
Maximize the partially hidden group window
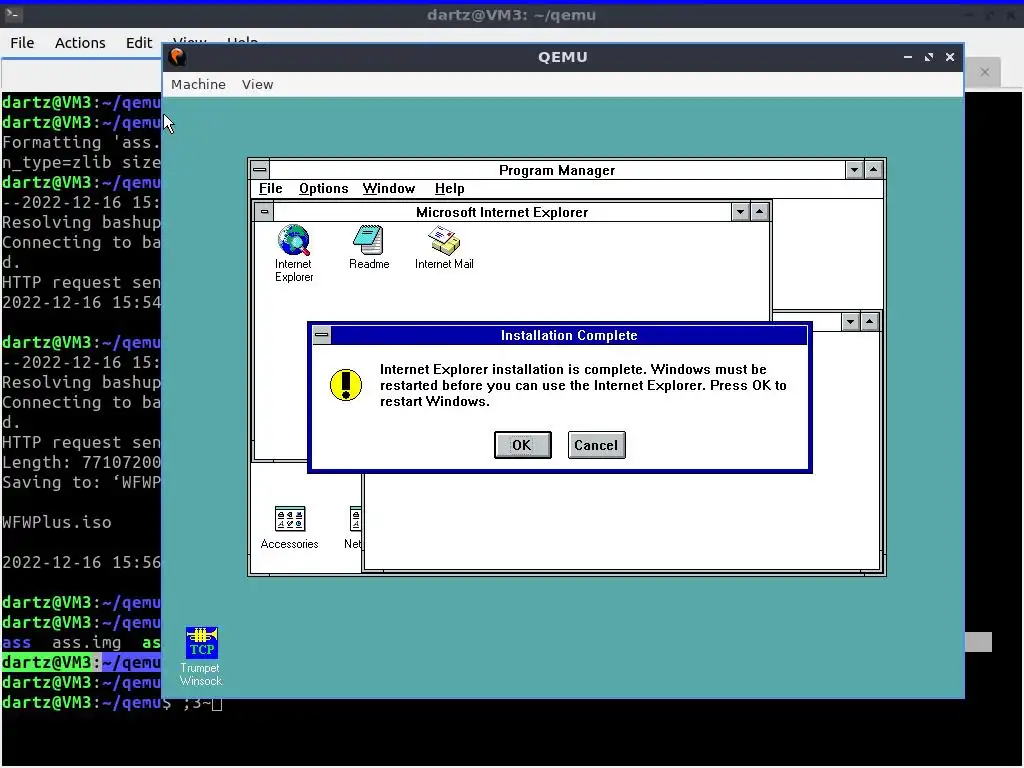click(869, 321)
